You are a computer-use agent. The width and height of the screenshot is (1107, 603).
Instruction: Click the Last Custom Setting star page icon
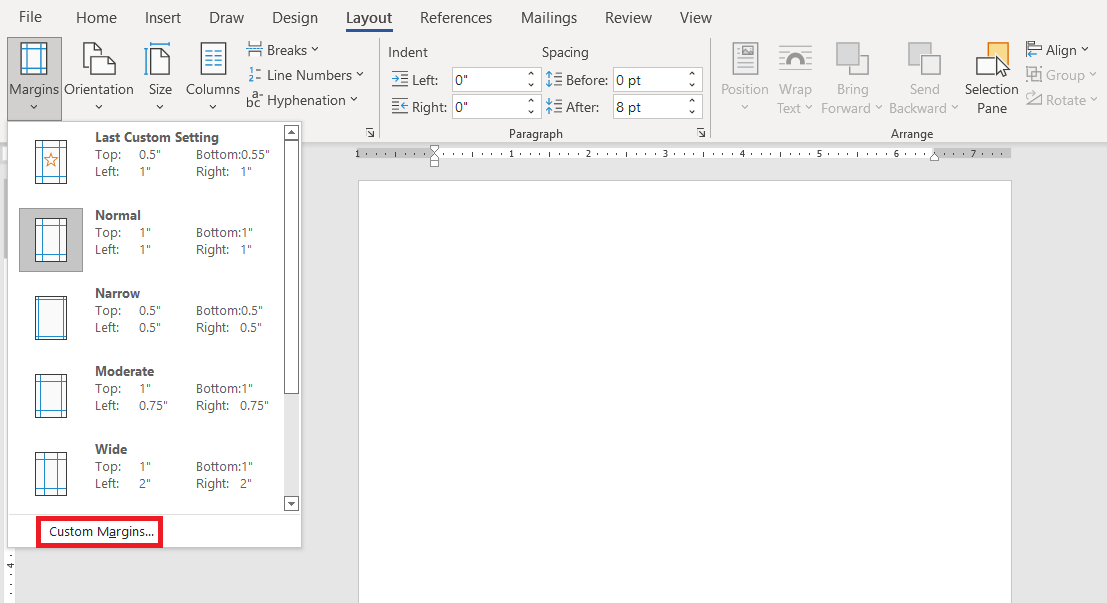coord(51,162)
